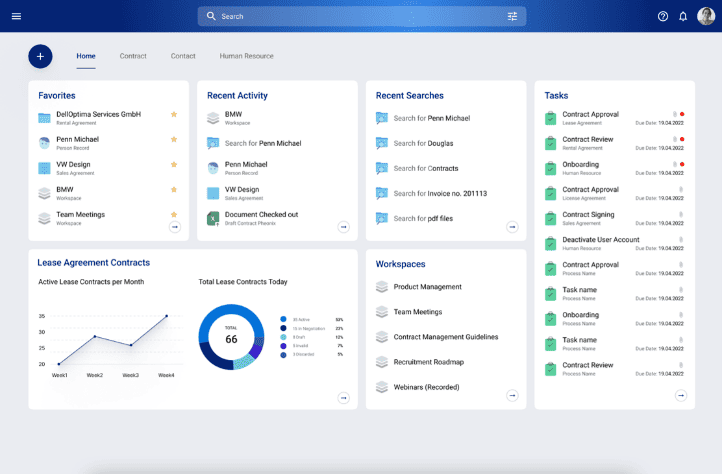Click attachment icon on Contract Signing task
This screenshot has width=722, height=474.
681,214
